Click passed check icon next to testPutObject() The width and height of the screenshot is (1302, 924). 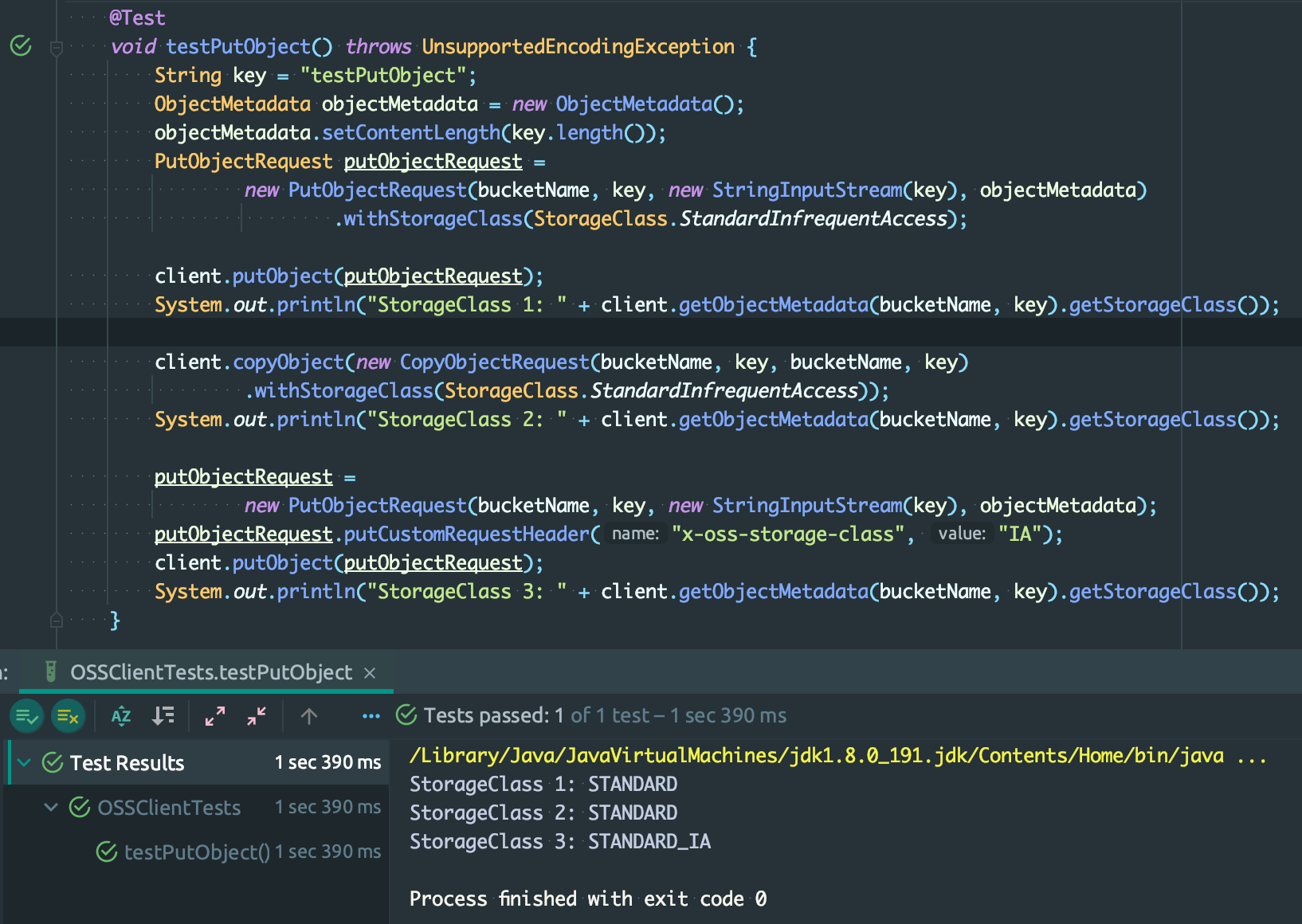(x=107, y=852)
